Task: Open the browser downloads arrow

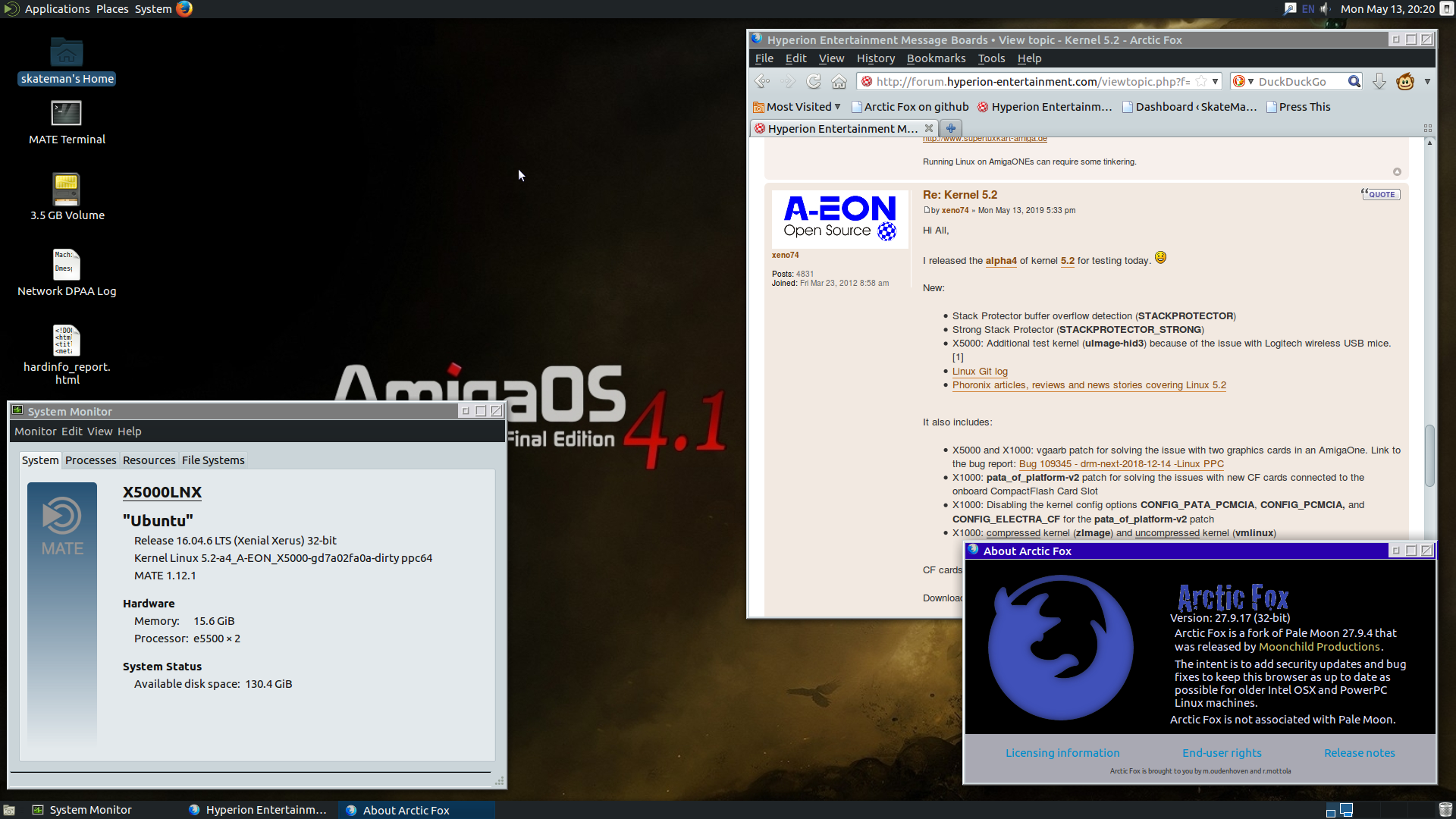Action: pos(1379,81)
